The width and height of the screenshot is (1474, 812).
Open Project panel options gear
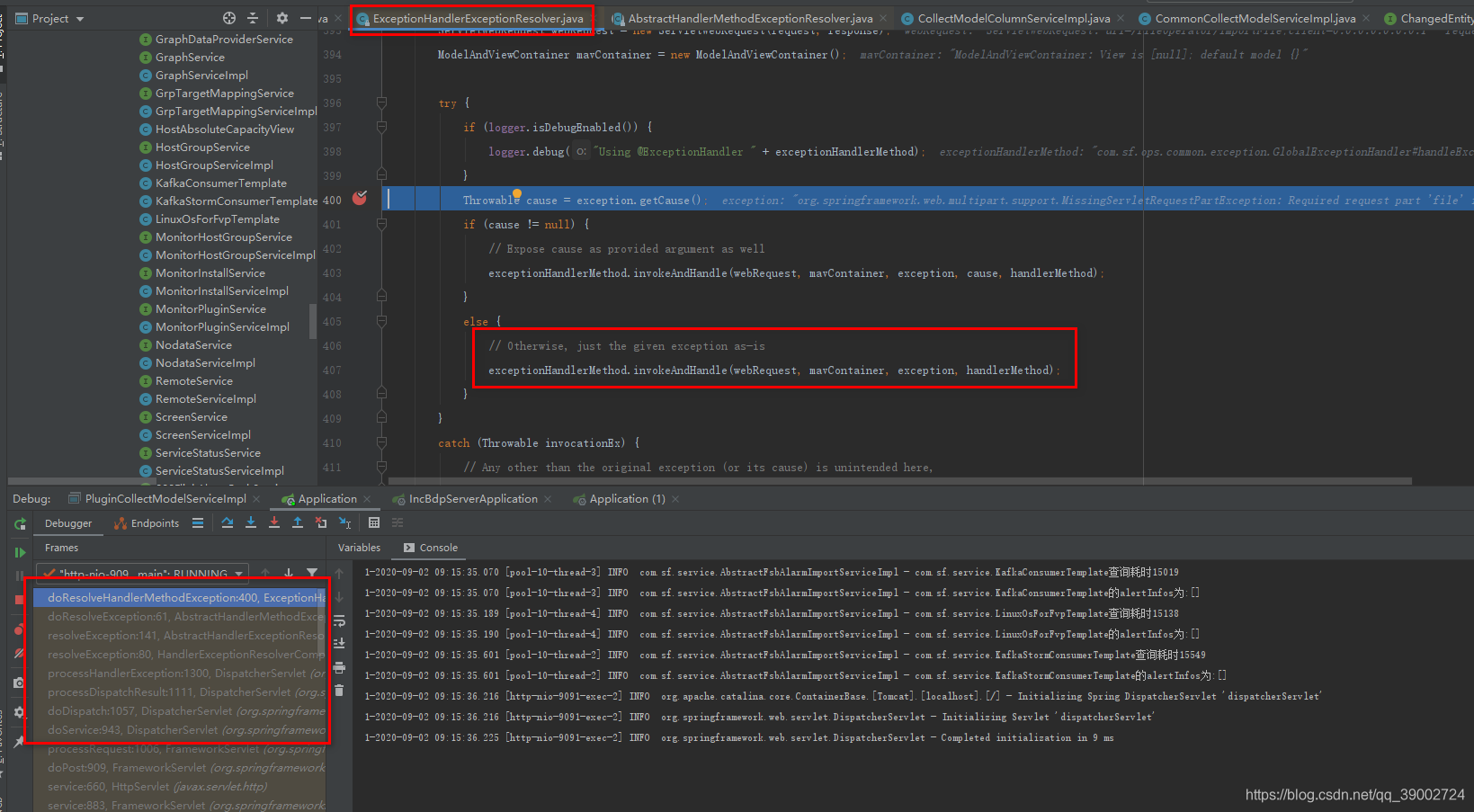tap(282, 18)
